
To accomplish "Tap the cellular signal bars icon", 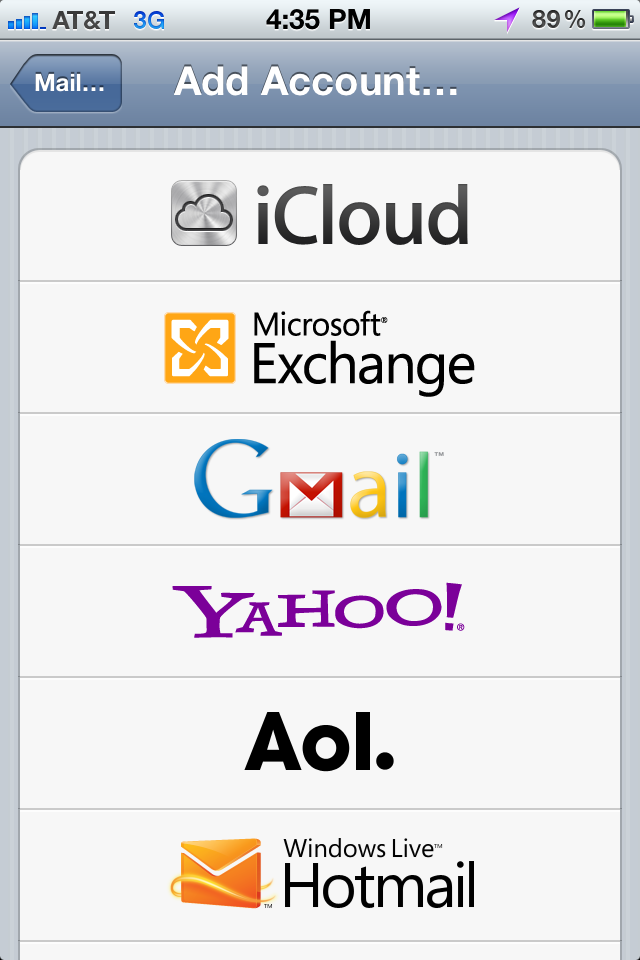I will (26, 22).
